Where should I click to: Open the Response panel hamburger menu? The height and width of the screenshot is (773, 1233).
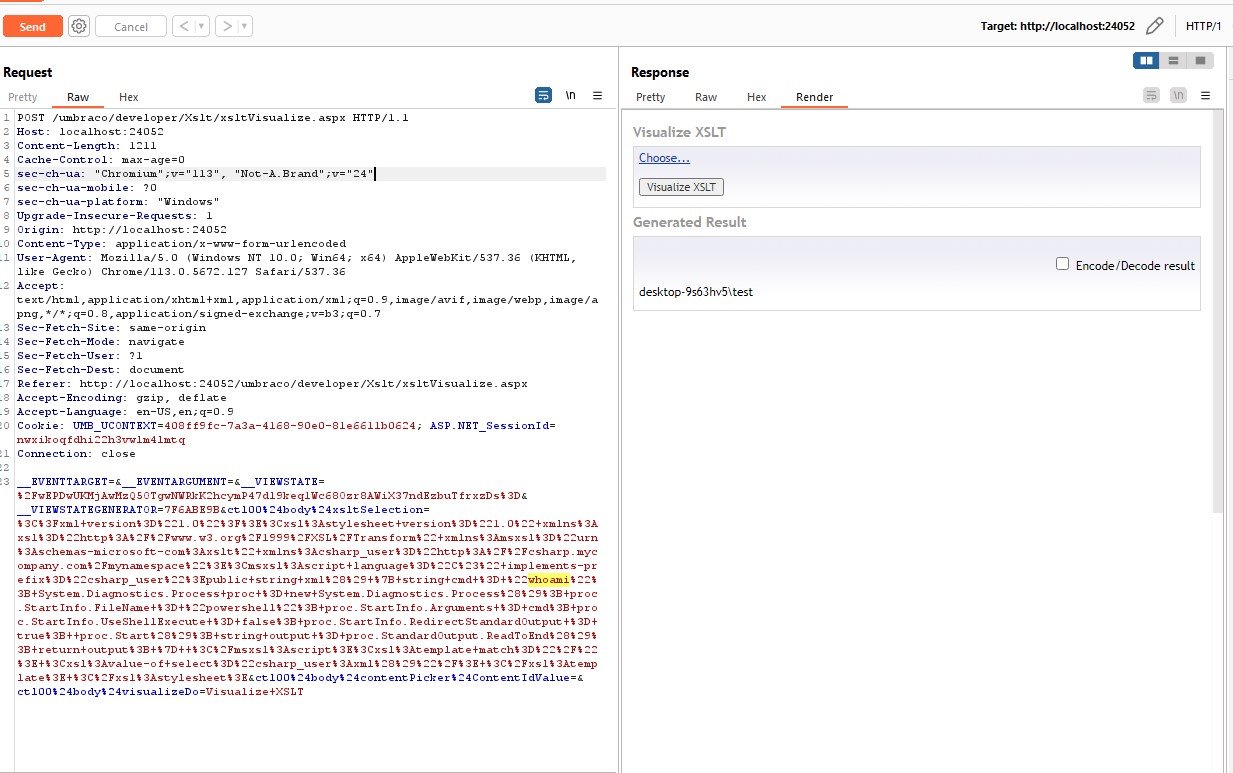(1206, 96)
